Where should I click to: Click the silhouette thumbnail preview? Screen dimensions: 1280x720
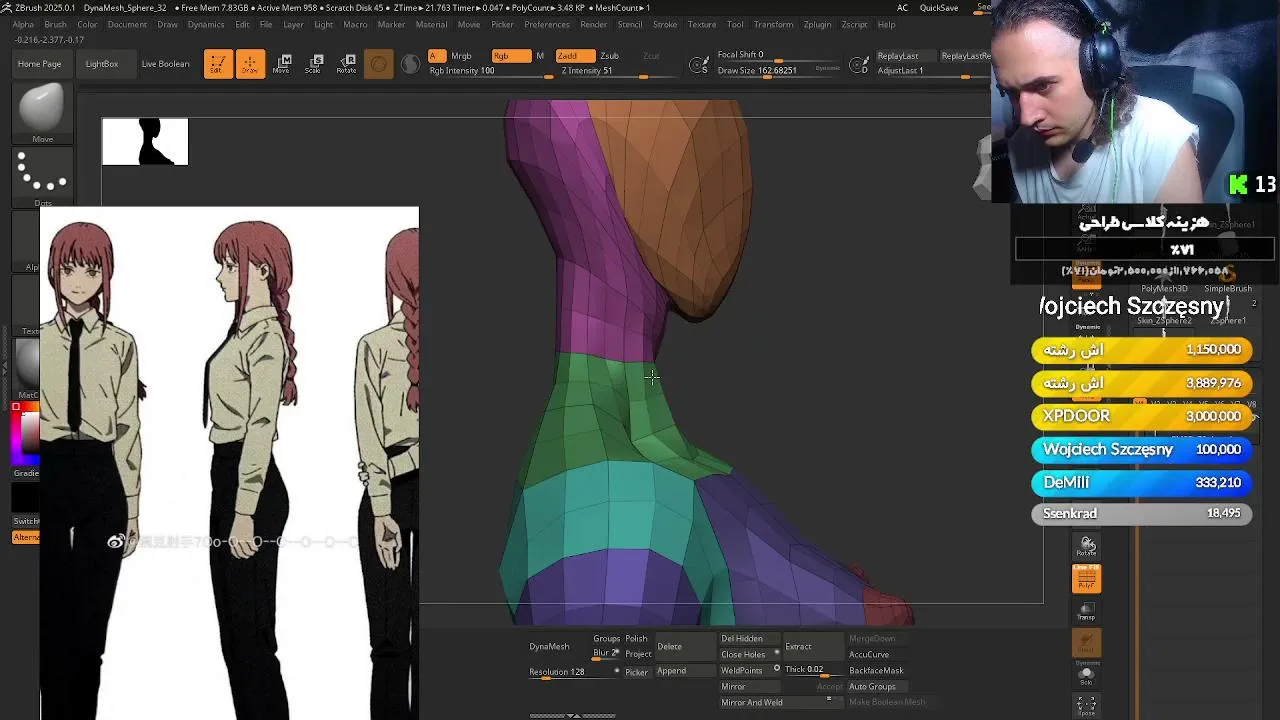coord(145,141)
